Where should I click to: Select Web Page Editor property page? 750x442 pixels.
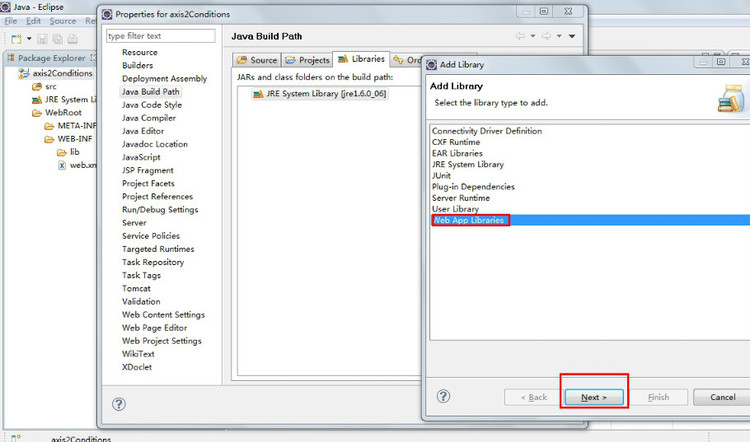pyautogui.click(x=154, y=328)
